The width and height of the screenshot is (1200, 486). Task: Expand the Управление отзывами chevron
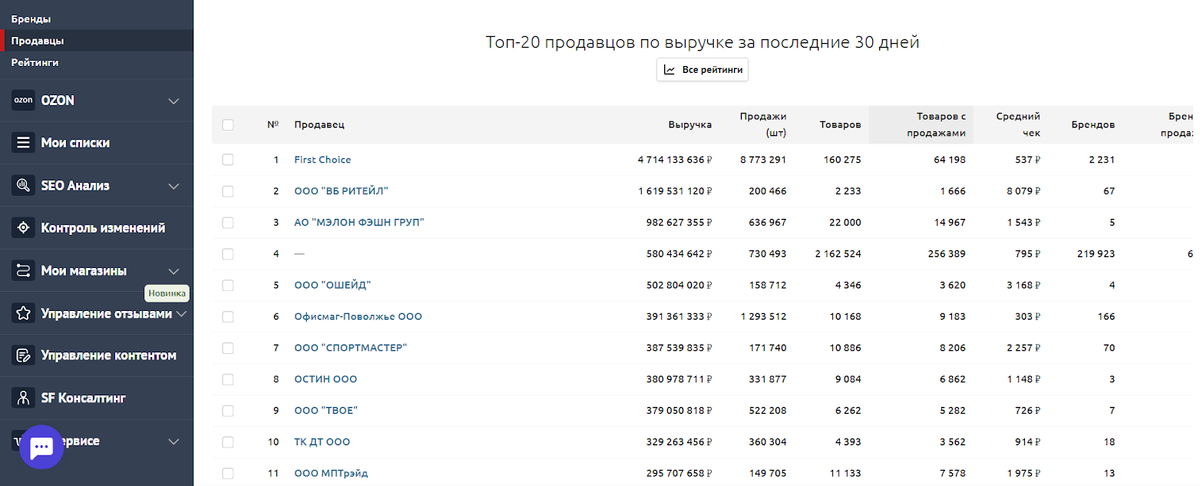coord(181,314)
